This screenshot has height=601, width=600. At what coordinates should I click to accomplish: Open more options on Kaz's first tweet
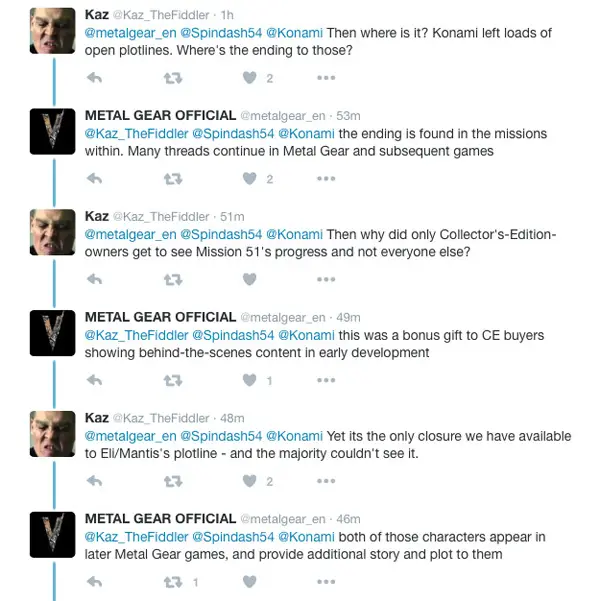326,77
